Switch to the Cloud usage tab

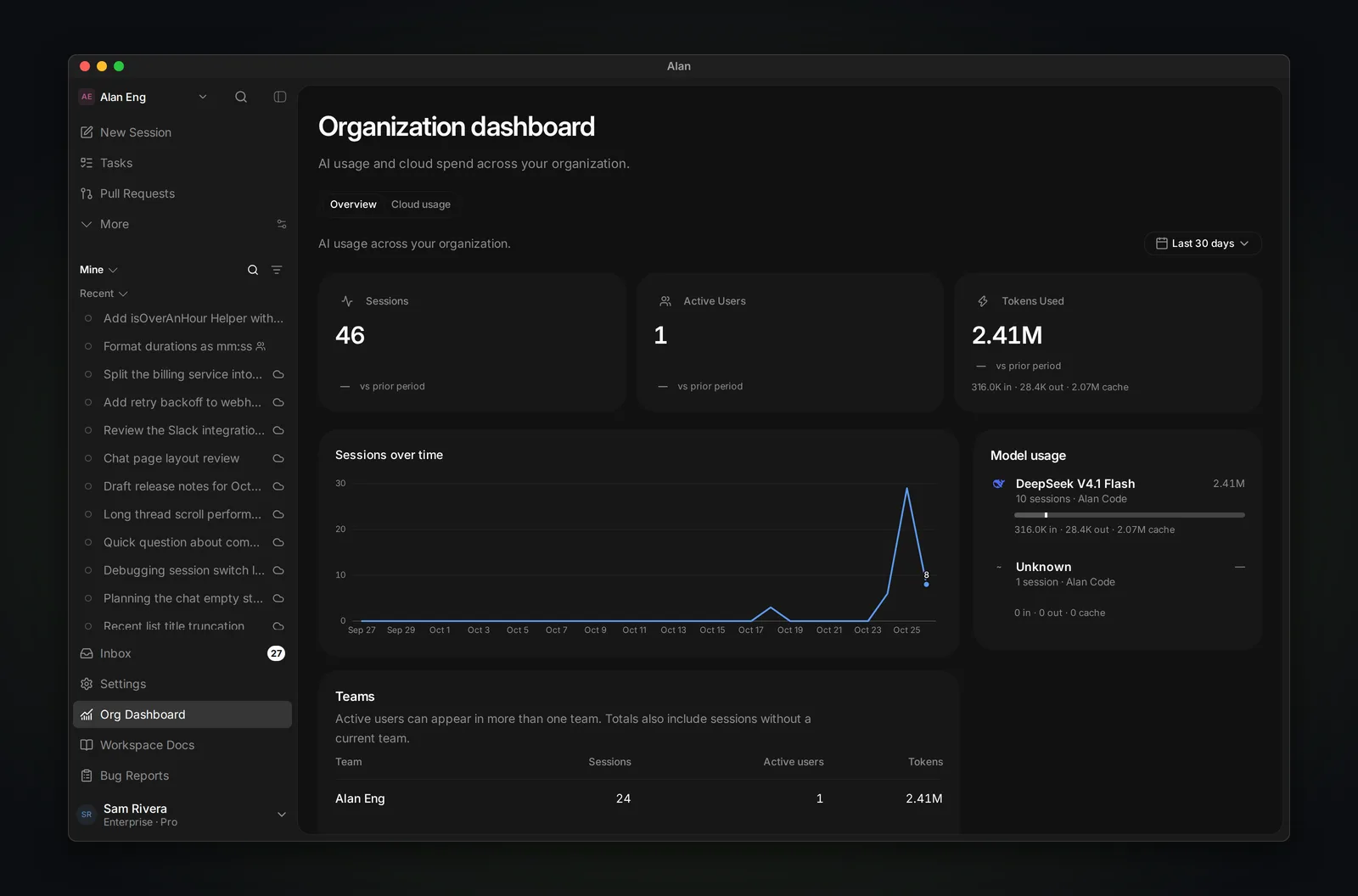point(421,204)
